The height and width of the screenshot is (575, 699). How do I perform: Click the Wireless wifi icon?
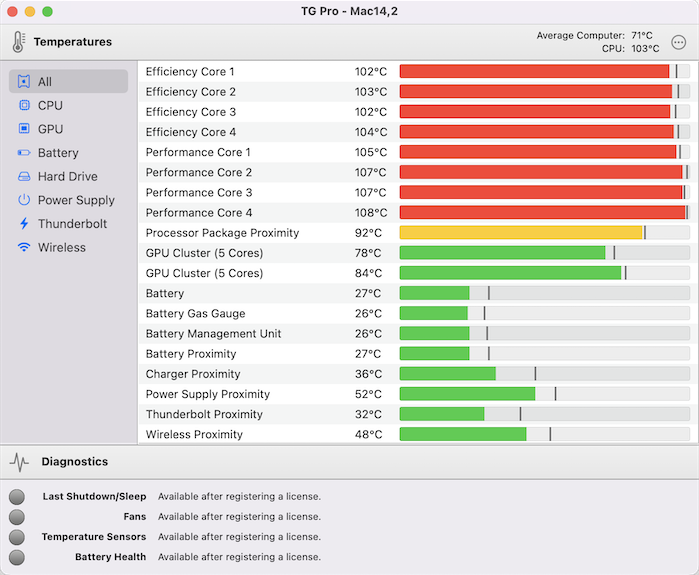click(24, 247)
